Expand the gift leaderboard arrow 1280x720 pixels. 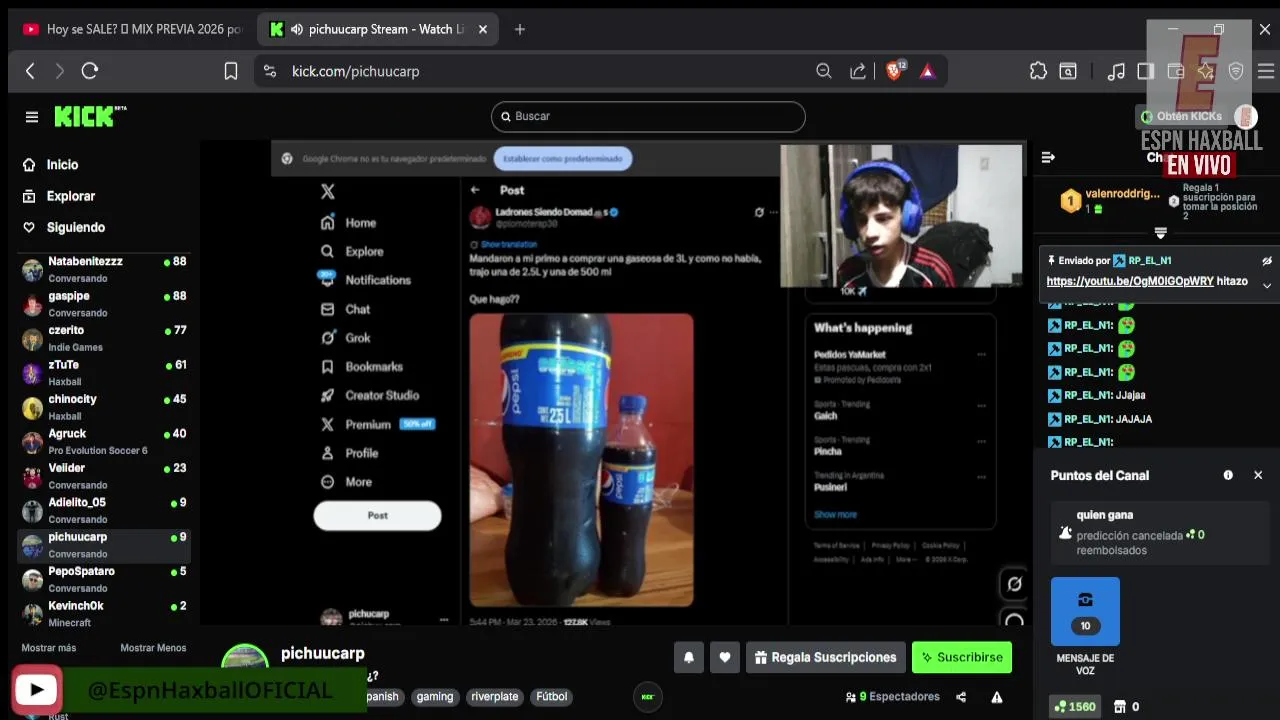click(x=1160, y=233)
